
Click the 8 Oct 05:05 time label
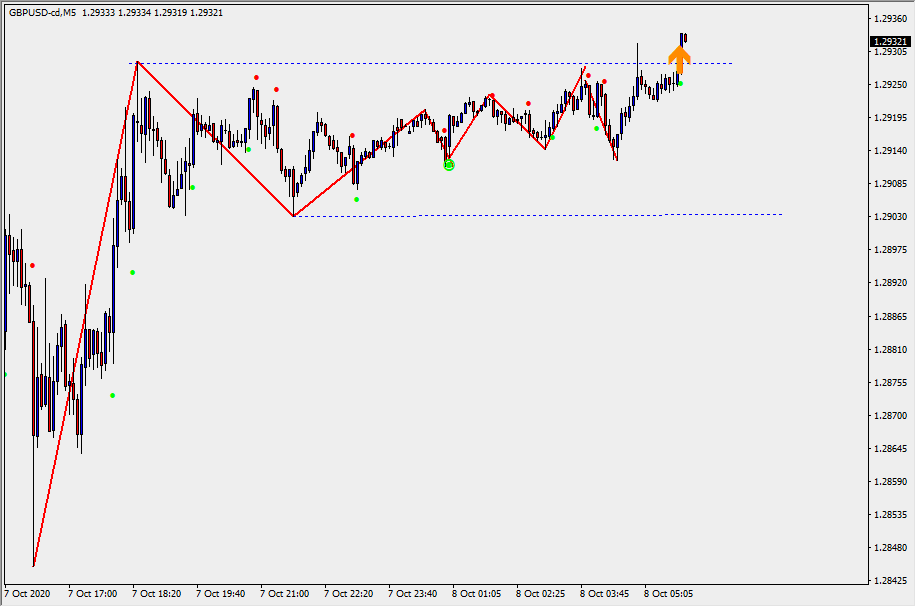(668, 593)
